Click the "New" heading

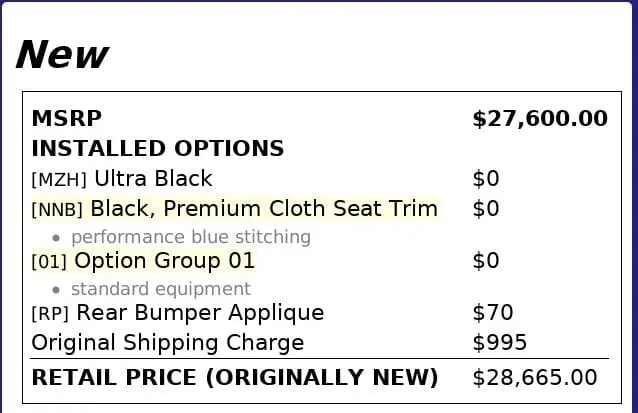(x=61, y=54)
